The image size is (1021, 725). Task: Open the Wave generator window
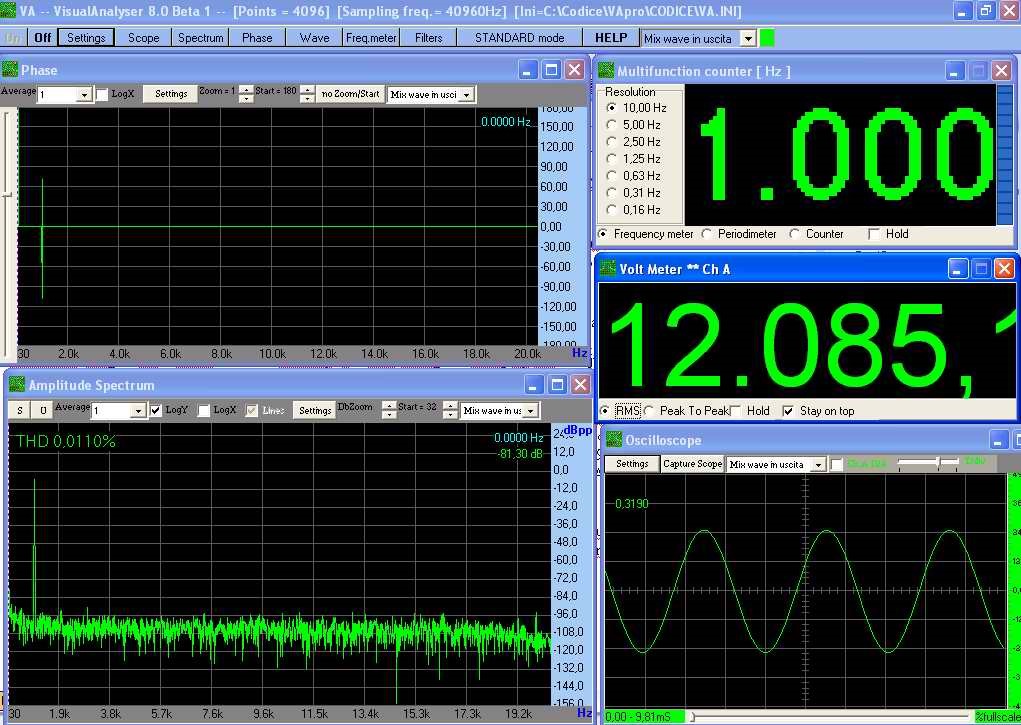[x=314, y=37]
